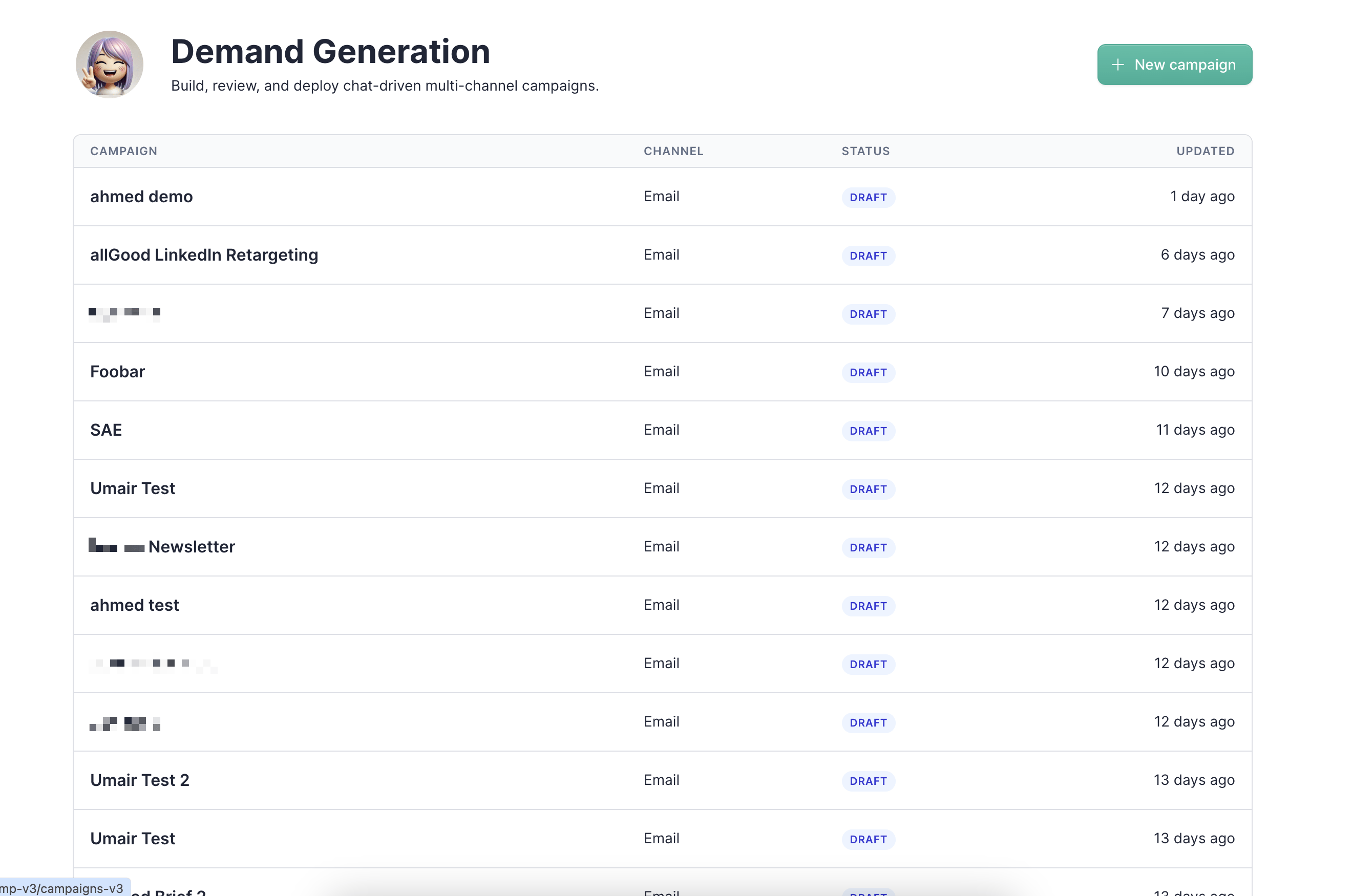Open the Foobar campaign
Image resolution: width=1352 pixels, height=896 pixels.
coord(118,371)
